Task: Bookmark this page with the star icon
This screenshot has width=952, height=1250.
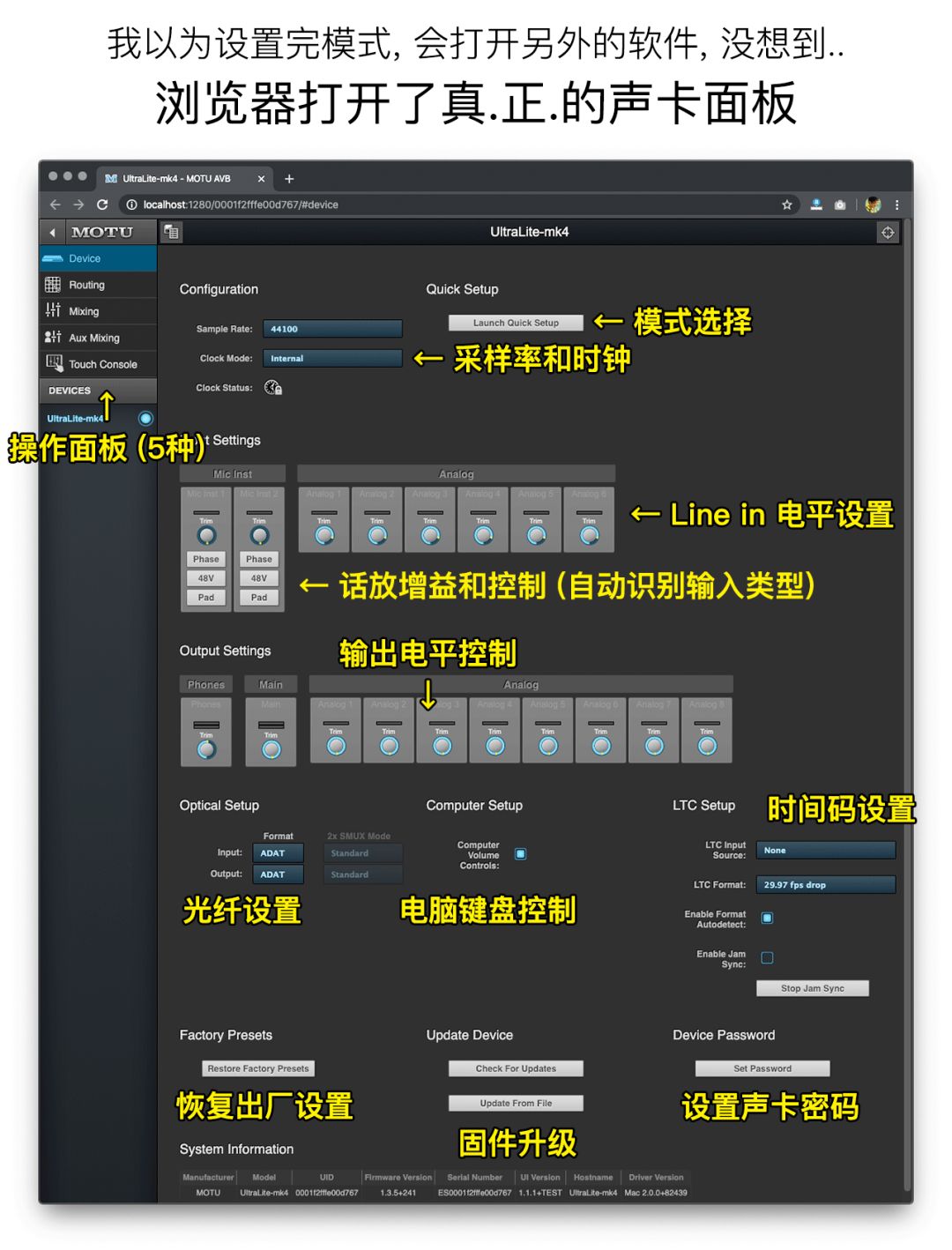Action: click(x=787, y=205)
